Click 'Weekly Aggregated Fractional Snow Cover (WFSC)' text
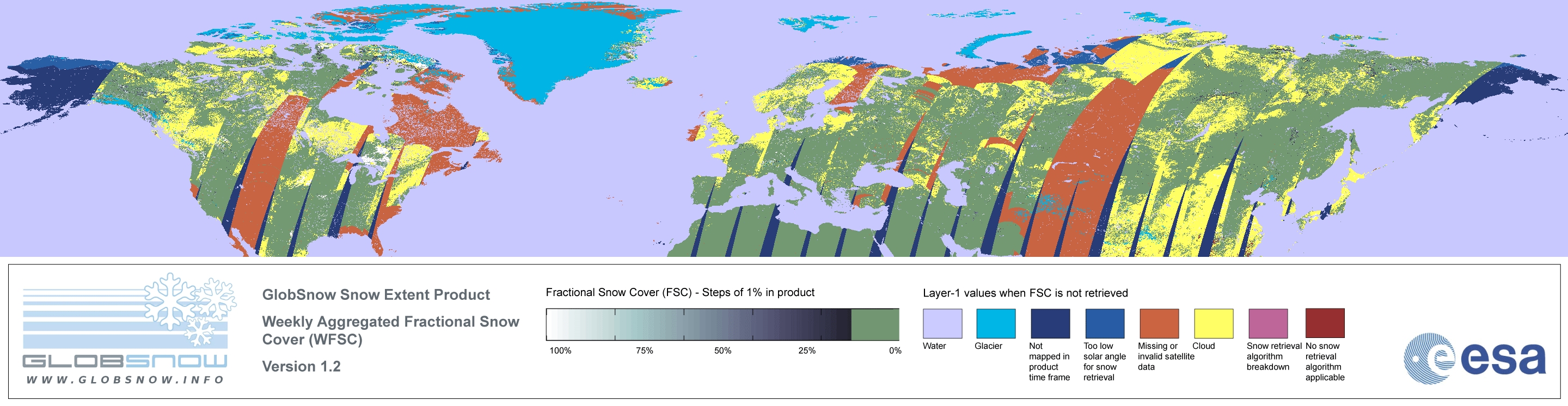Screen dimensions: 1568x406 pyautogui.click(x=390, y=330)
